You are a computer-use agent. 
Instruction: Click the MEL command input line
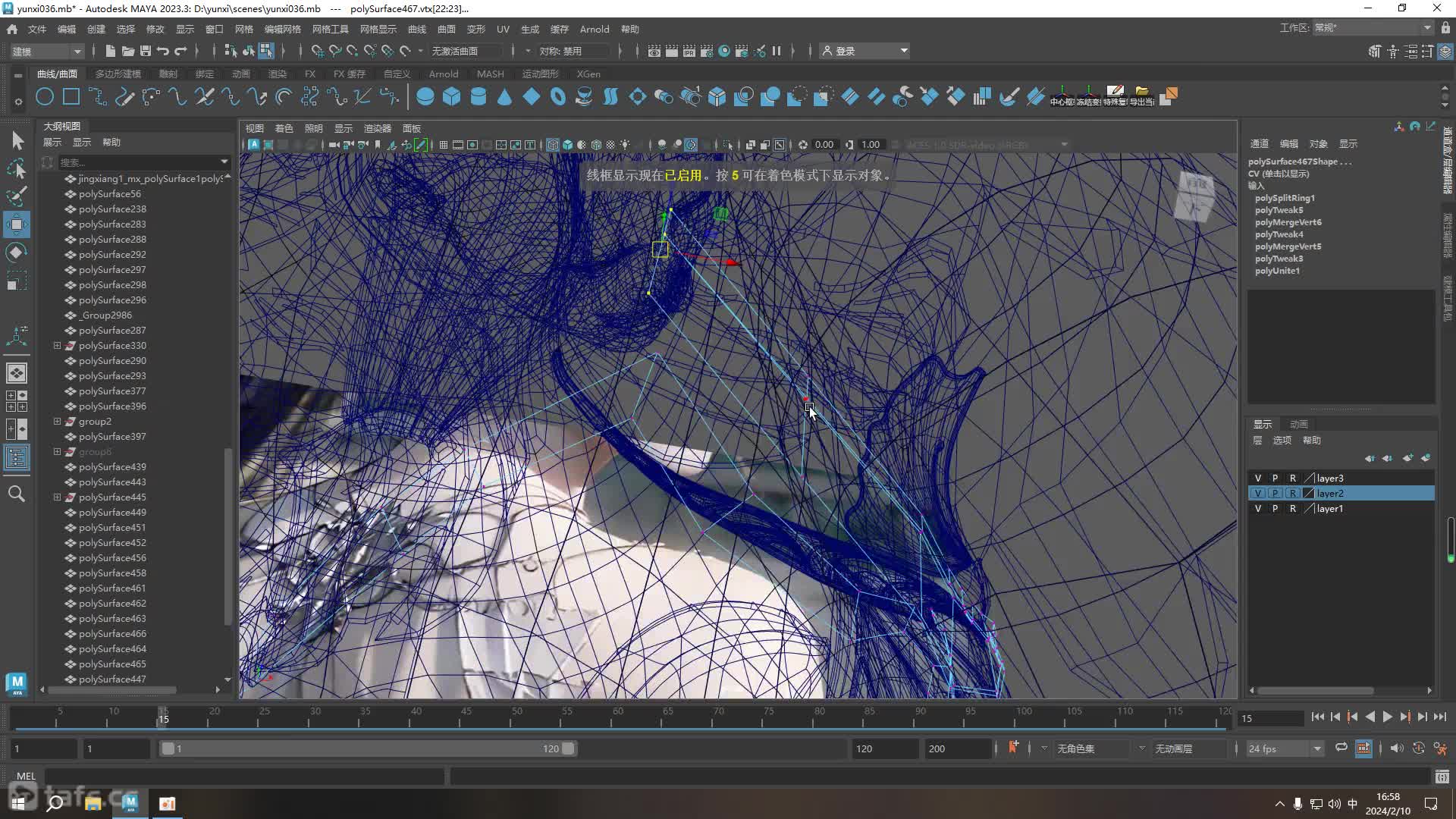[244, 776]
